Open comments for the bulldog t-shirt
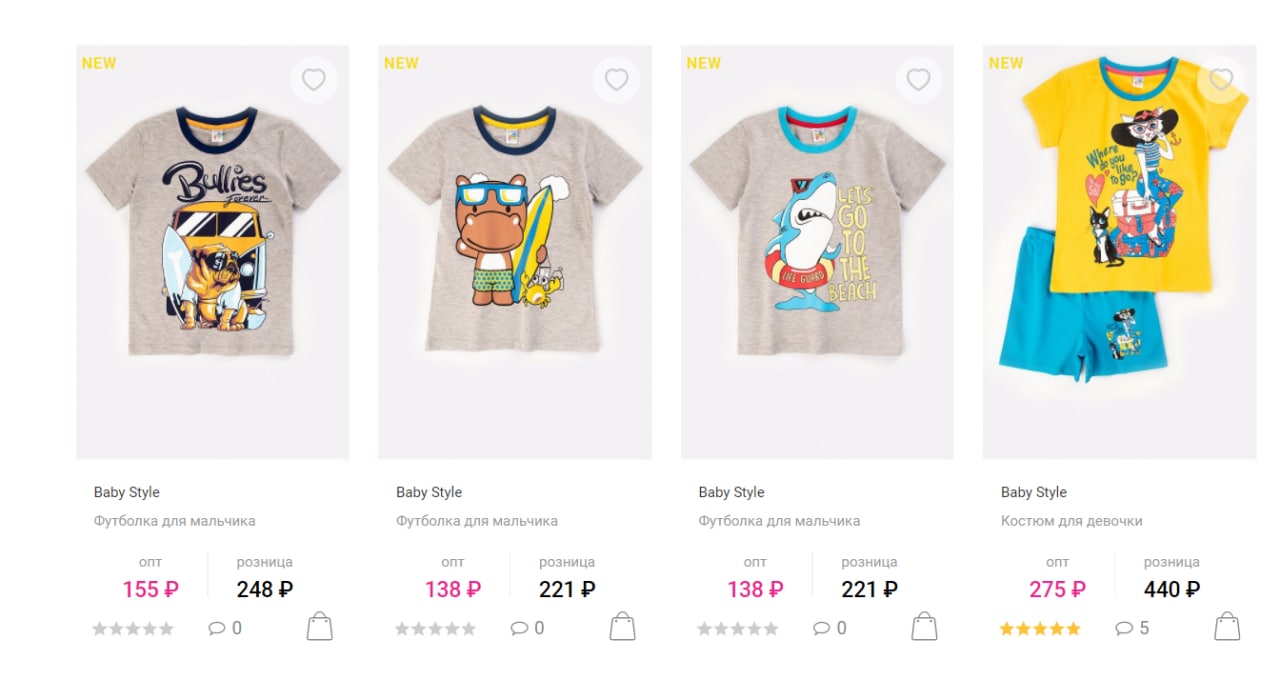 [225, 628]
